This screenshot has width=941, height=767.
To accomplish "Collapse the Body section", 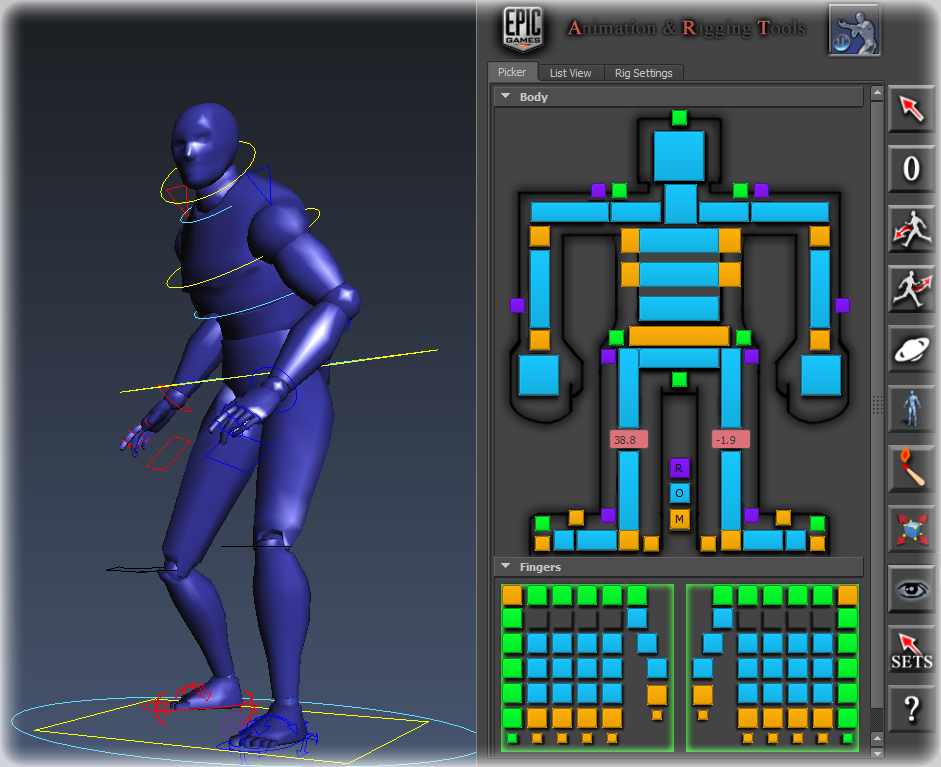I will (505, 96).
